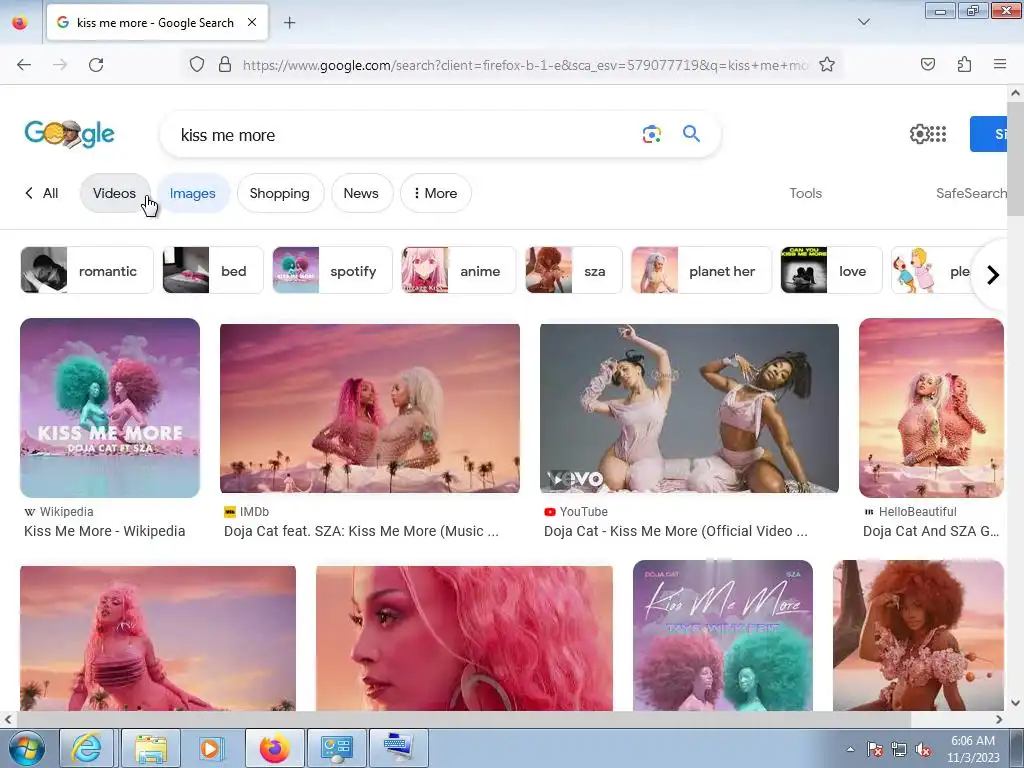Open Wikipedia Kiss Me More cover thumbnail

click(110, 408)
